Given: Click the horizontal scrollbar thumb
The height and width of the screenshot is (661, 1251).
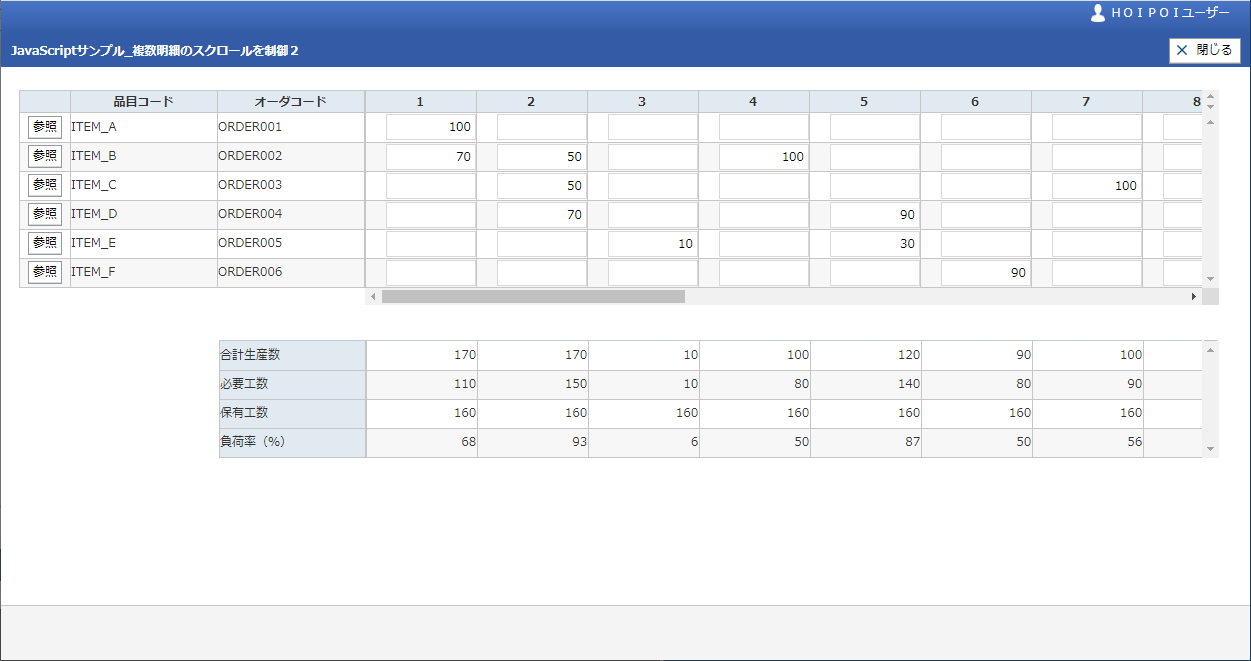Looking at the screenshot, I should point(533,297).
